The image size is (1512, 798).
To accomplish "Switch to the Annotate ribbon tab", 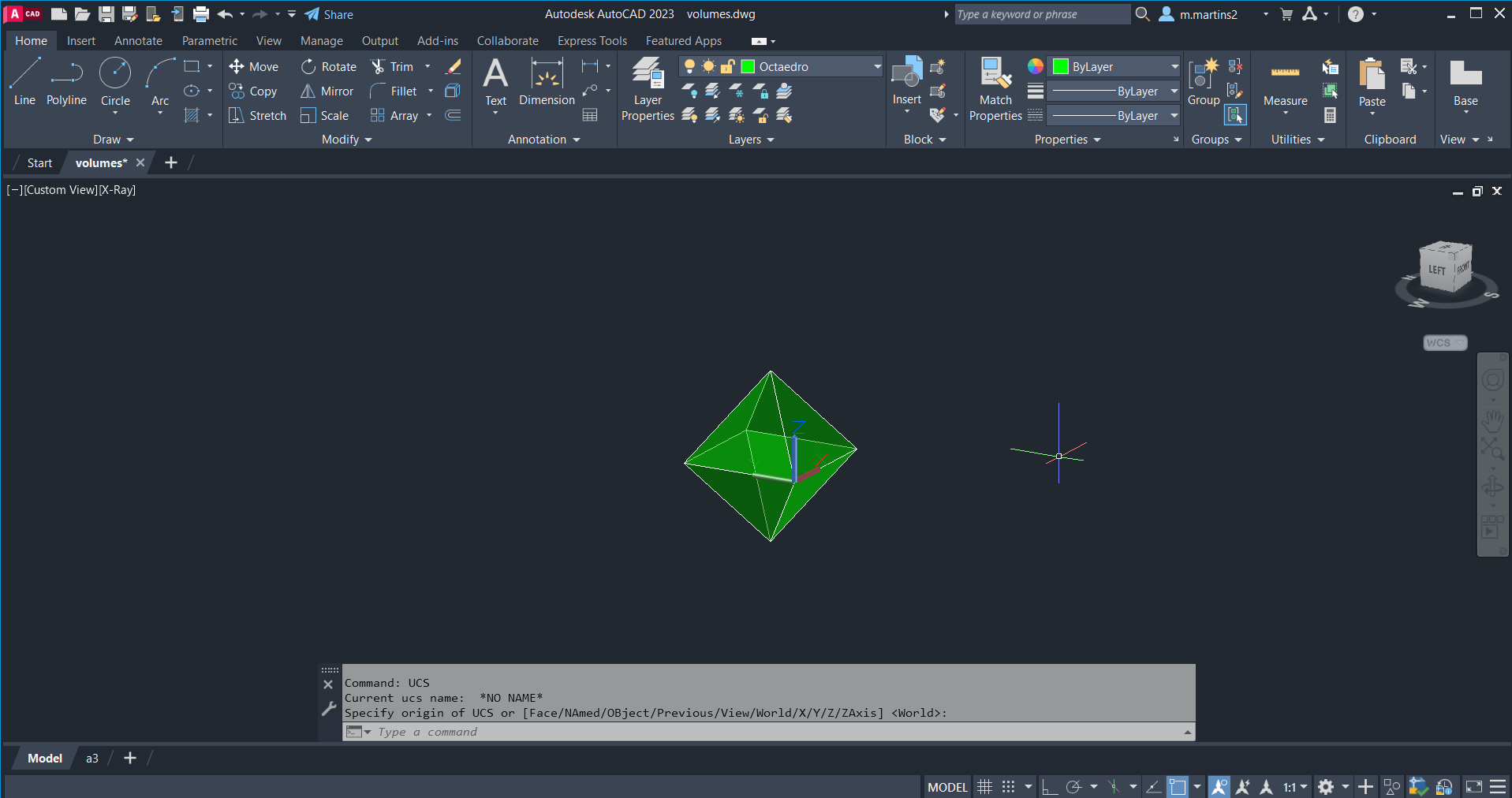I will [x=138, y=41].
